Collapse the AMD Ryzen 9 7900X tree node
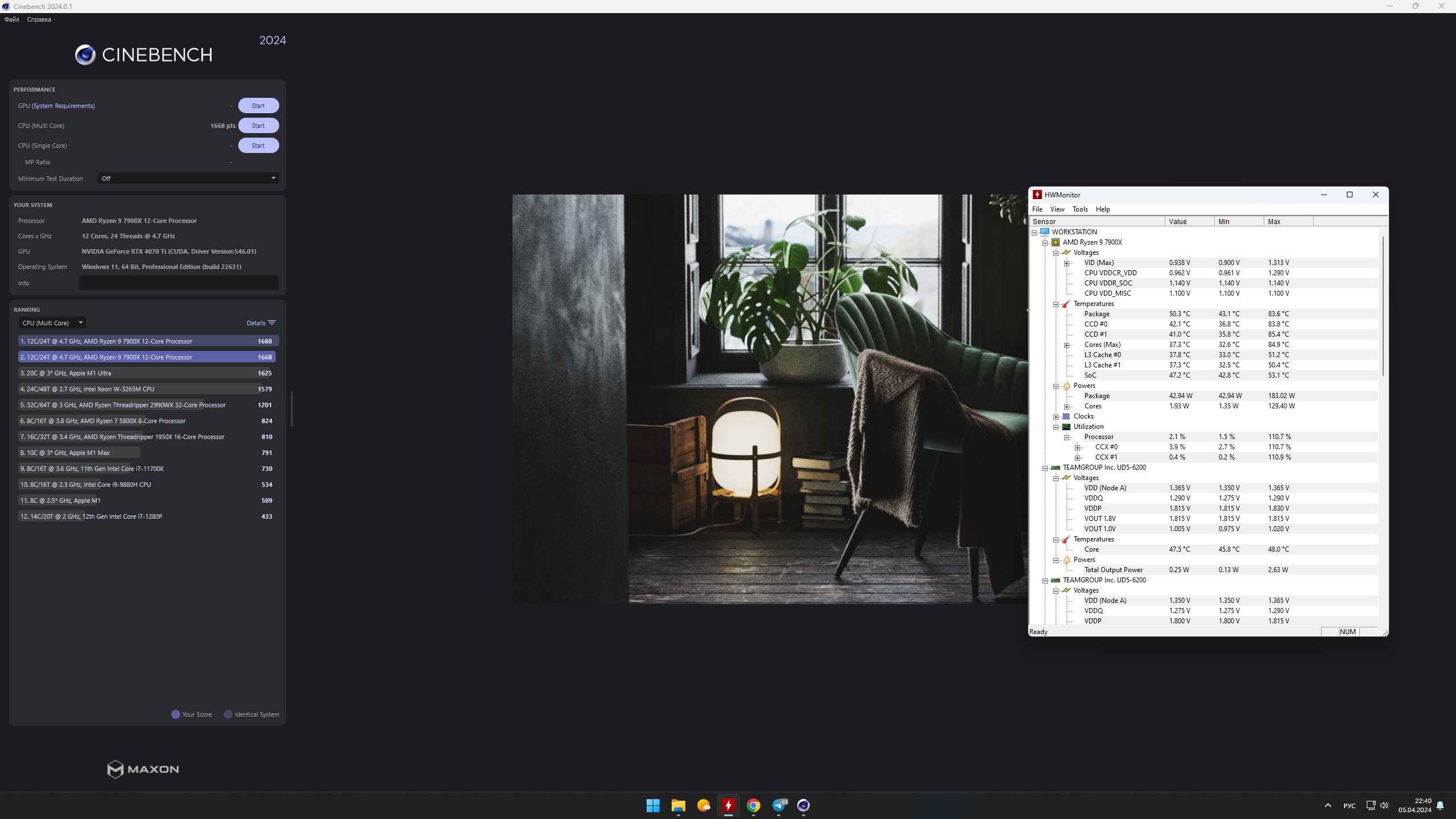 point(1045,242)
